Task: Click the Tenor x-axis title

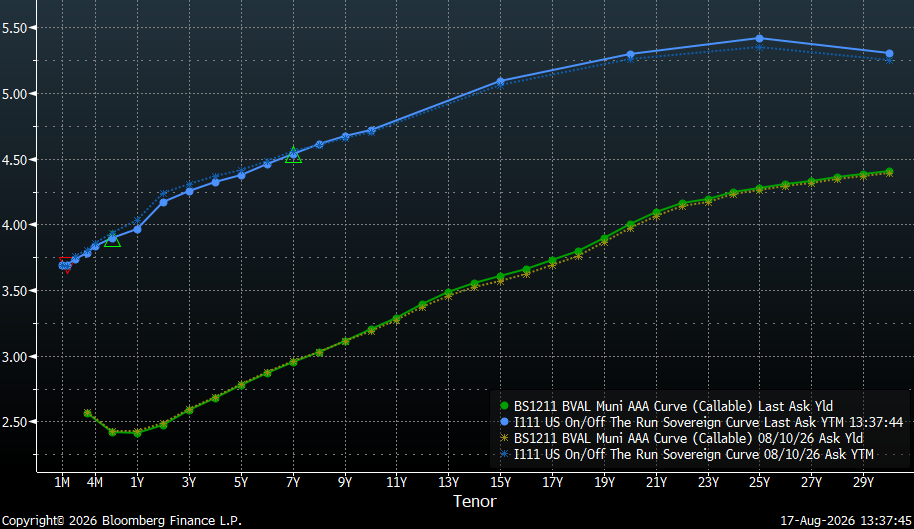Action: click(x=474, y=501)
